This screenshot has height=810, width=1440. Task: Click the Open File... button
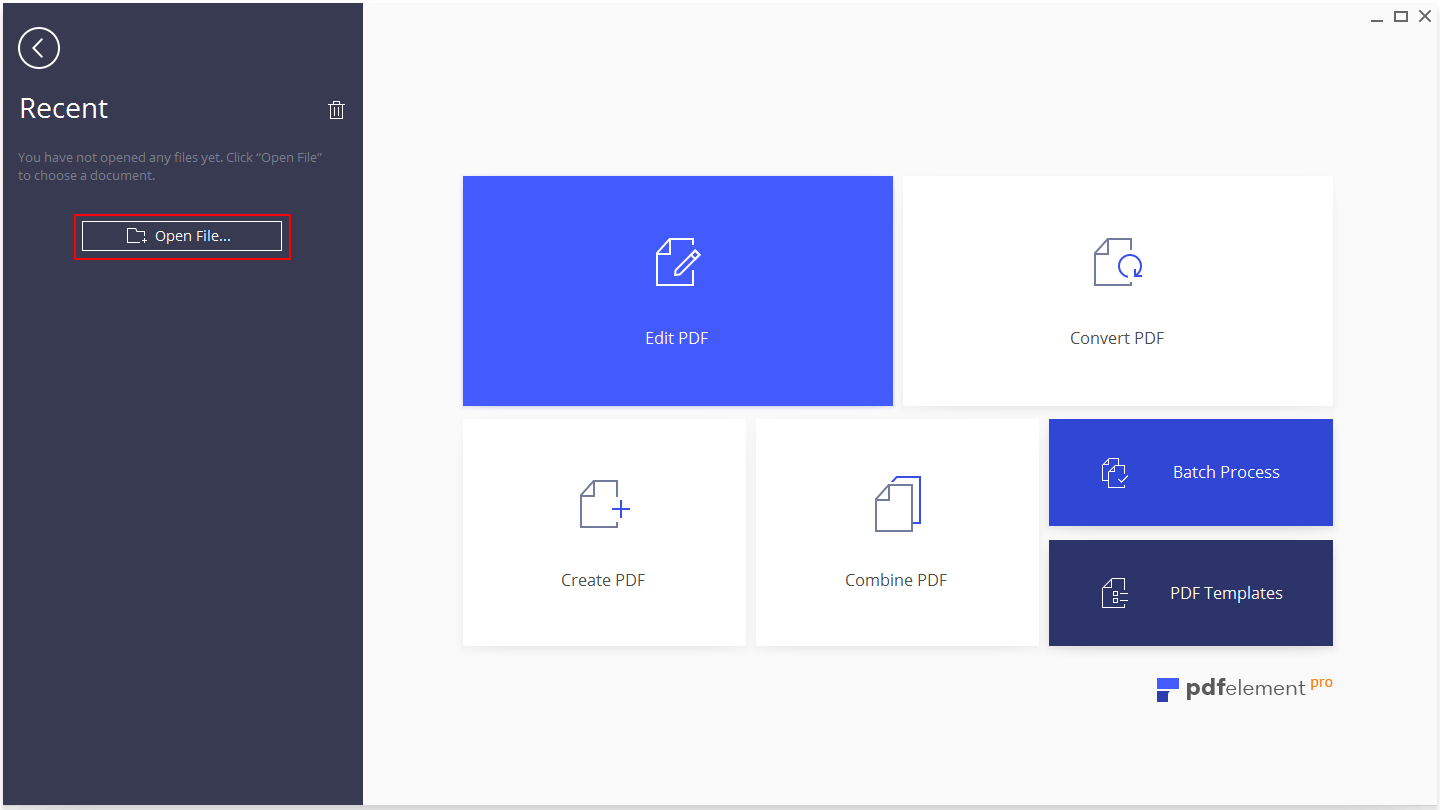click(182, 236)
